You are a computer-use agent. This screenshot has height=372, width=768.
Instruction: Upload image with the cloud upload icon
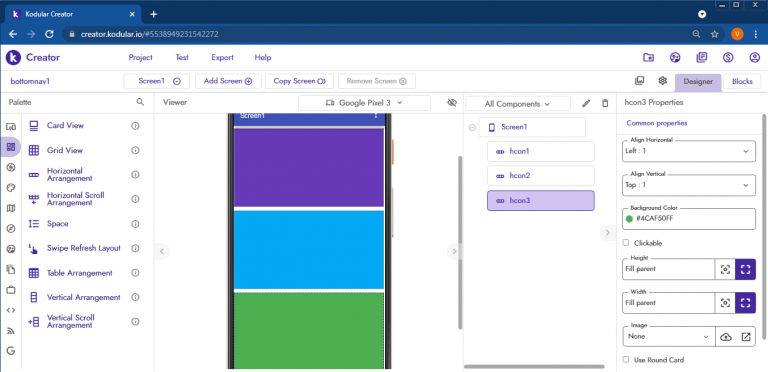[x=726, y=337]
